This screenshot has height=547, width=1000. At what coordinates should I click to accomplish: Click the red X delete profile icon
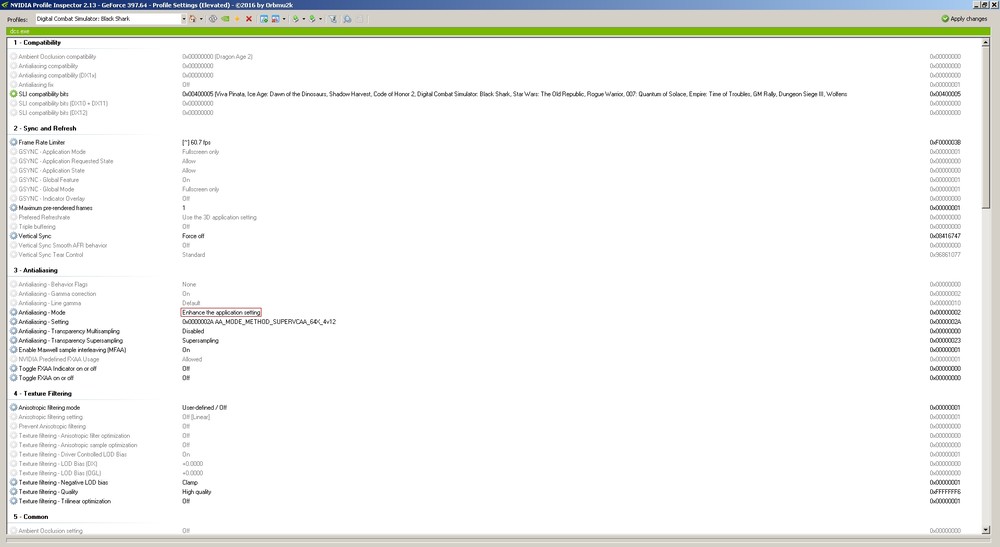(x=249, y=18)
